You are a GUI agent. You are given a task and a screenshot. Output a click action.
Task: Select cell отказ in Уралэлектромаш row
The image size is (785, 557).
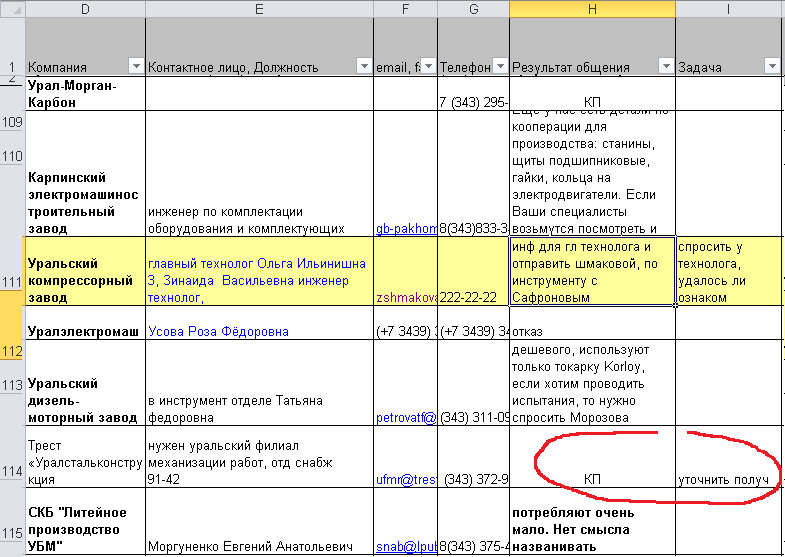[592, 323]
